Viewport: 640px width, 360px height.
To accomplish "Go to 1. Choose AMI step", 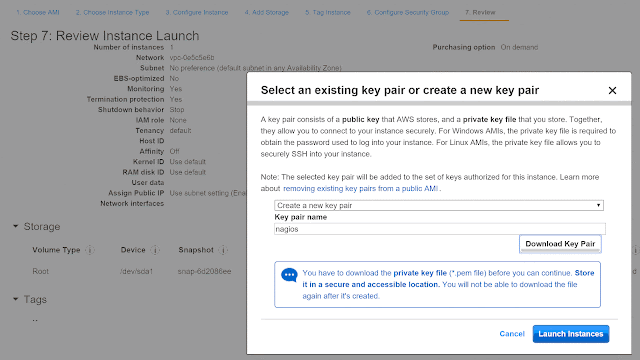I will click(38, 13).
